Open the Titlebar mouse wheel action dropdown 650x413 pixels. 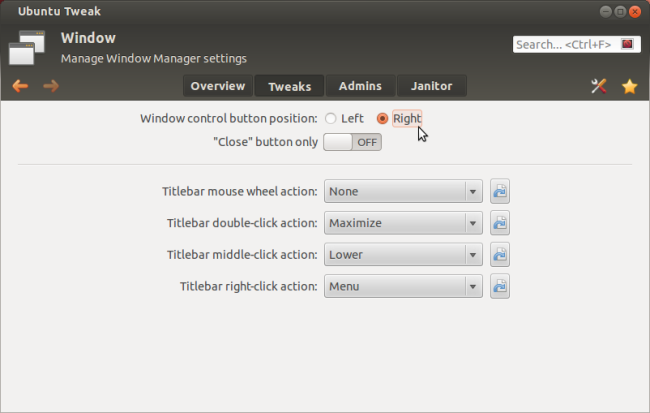(403, 191)
